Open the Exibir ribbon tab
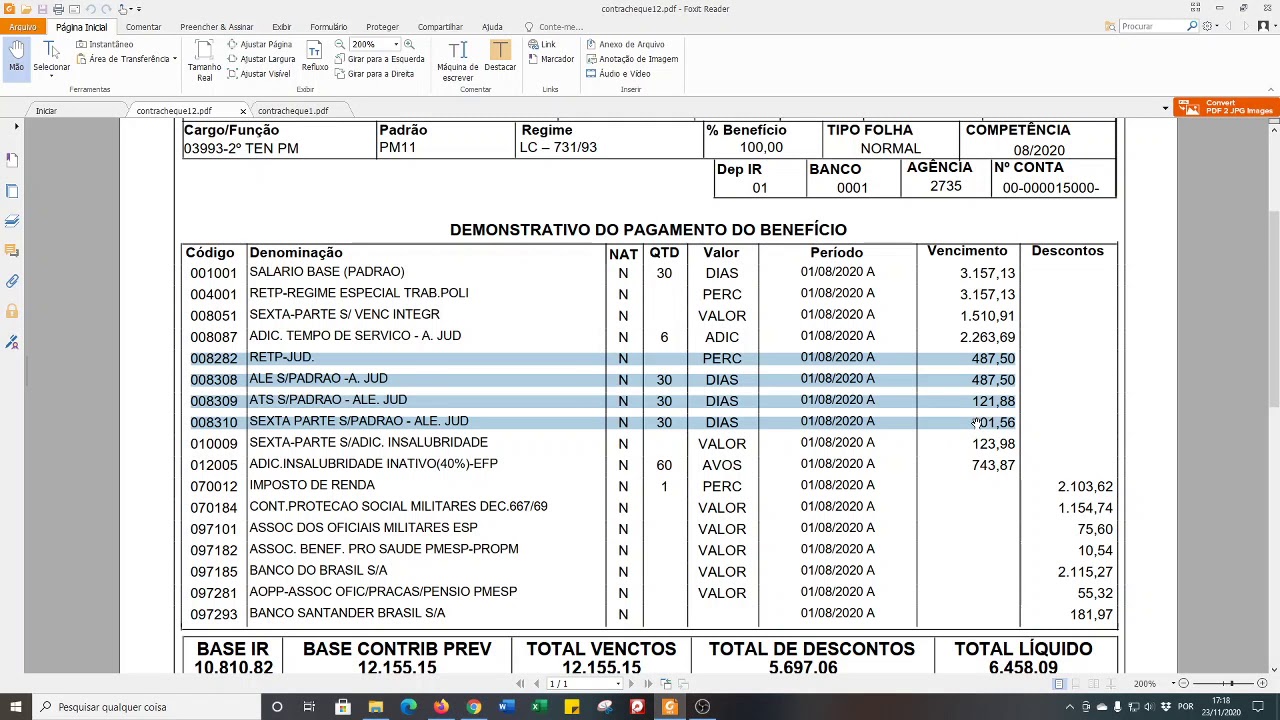 click(x=281, y=27)
